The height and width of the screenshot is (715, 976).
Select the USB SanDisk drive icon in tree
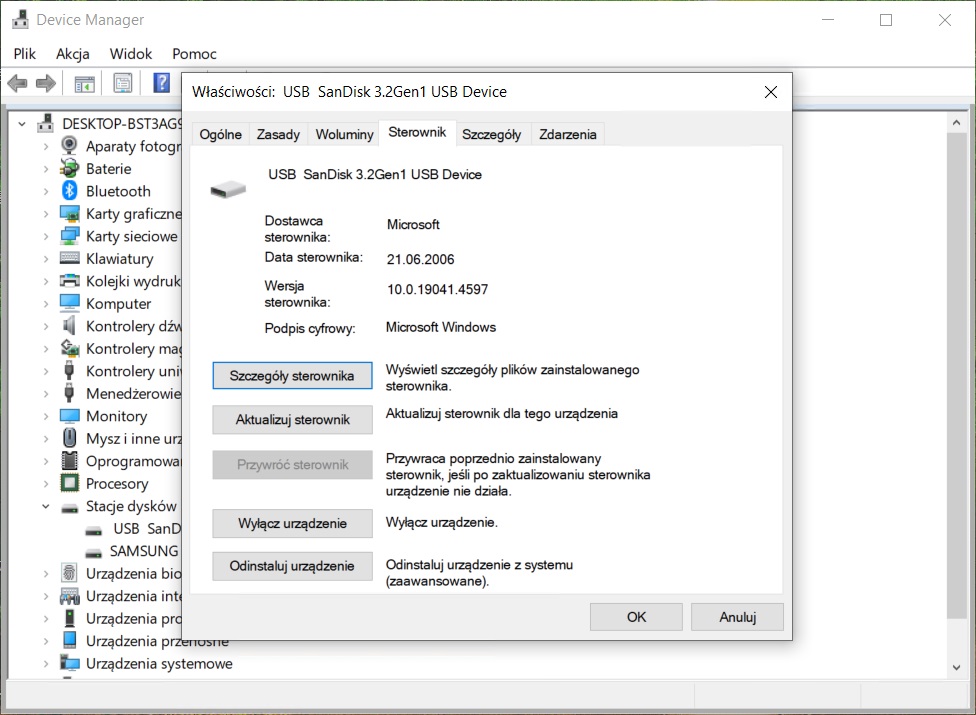click(x=93, y=531)
